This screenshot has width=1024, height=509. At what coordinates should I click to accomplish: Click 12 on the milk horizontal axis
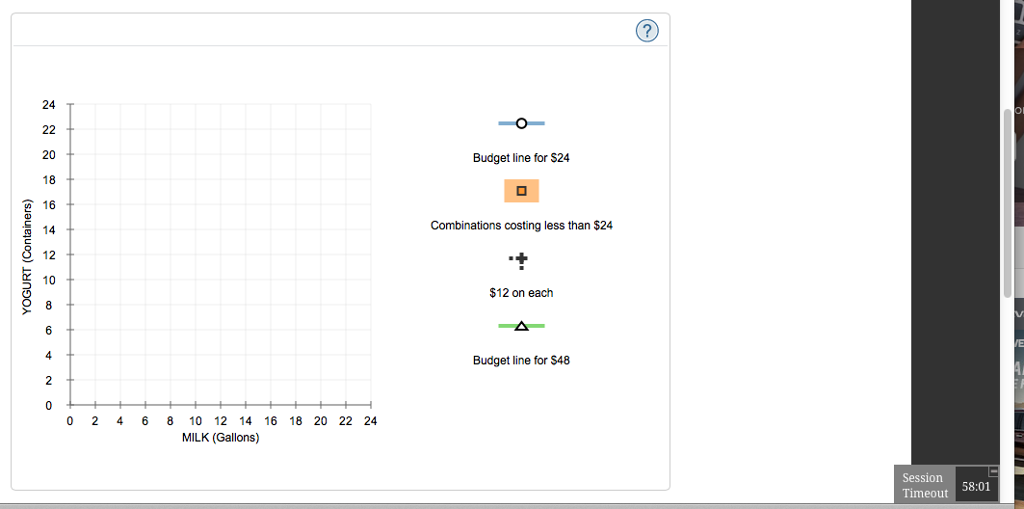220,422
